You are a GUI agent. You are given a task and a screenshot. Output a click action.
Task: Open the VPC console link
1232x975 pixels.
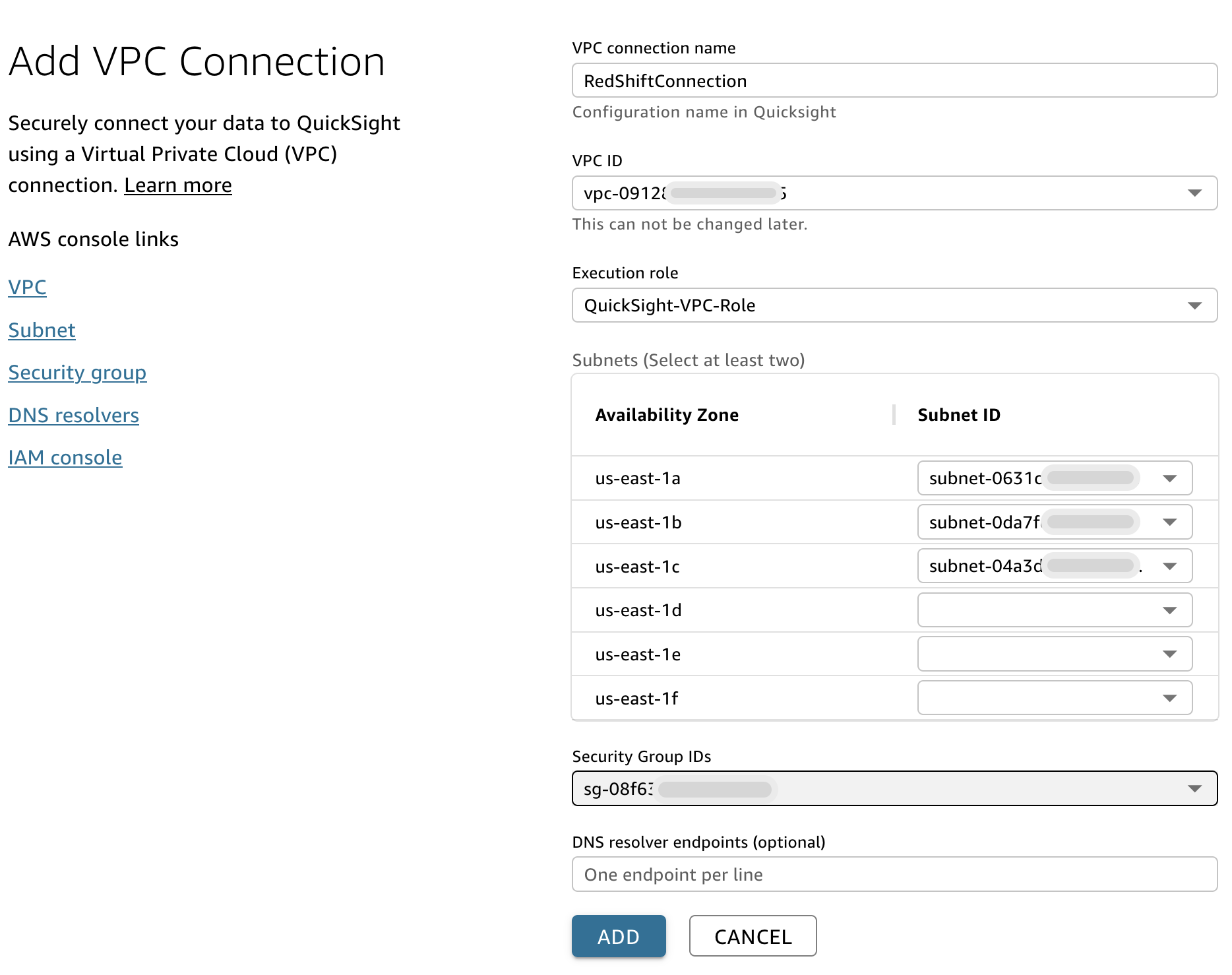[27, 287]
